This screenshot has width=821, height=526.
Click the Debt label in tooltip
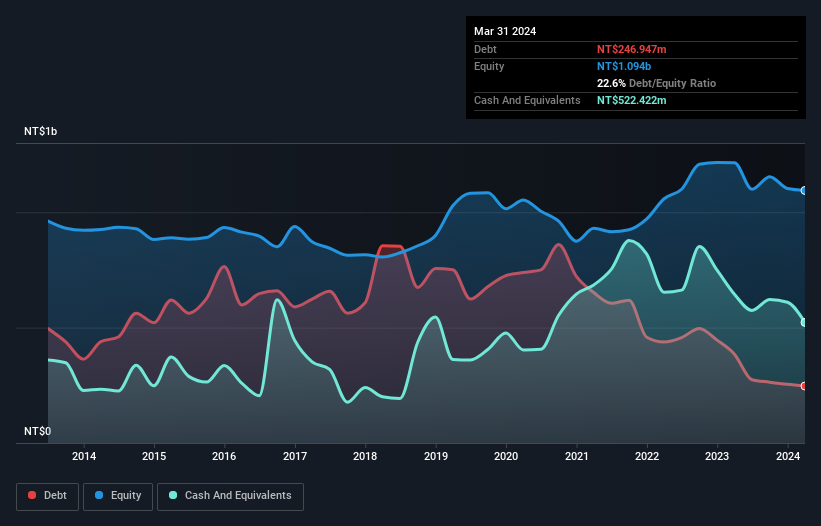click(485, 49)
